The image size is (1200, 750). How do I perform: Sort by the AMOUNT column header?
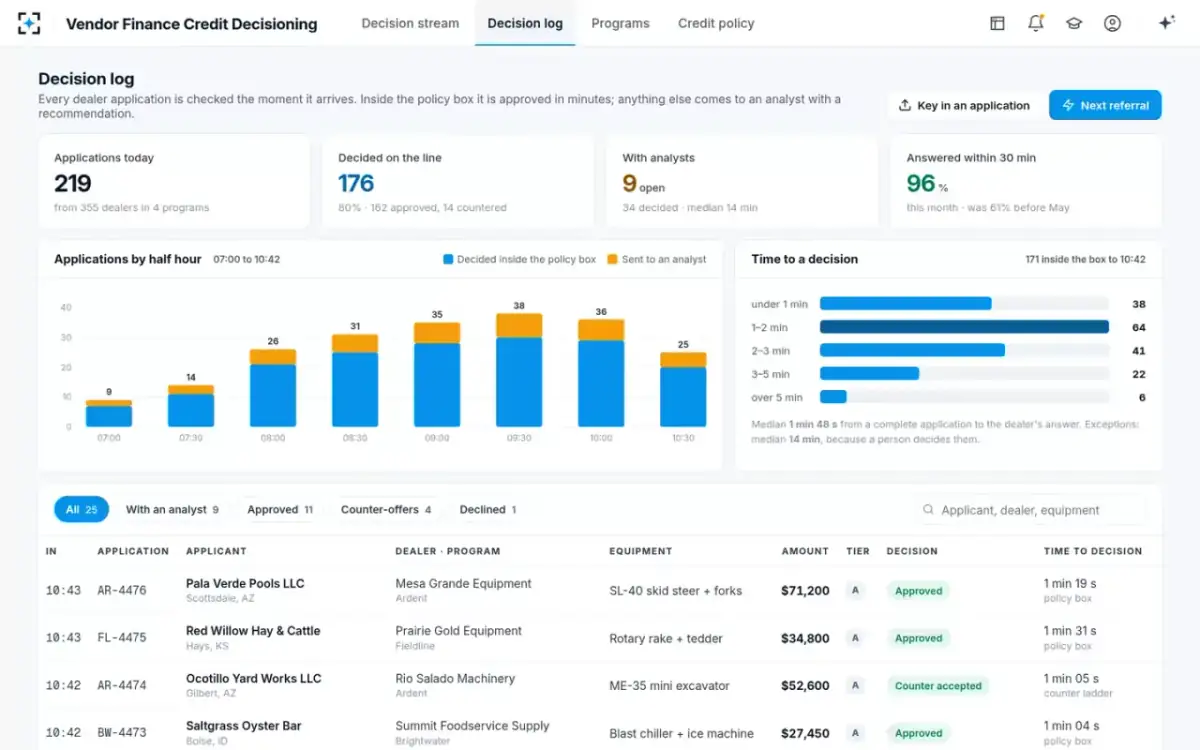point(805,551)
